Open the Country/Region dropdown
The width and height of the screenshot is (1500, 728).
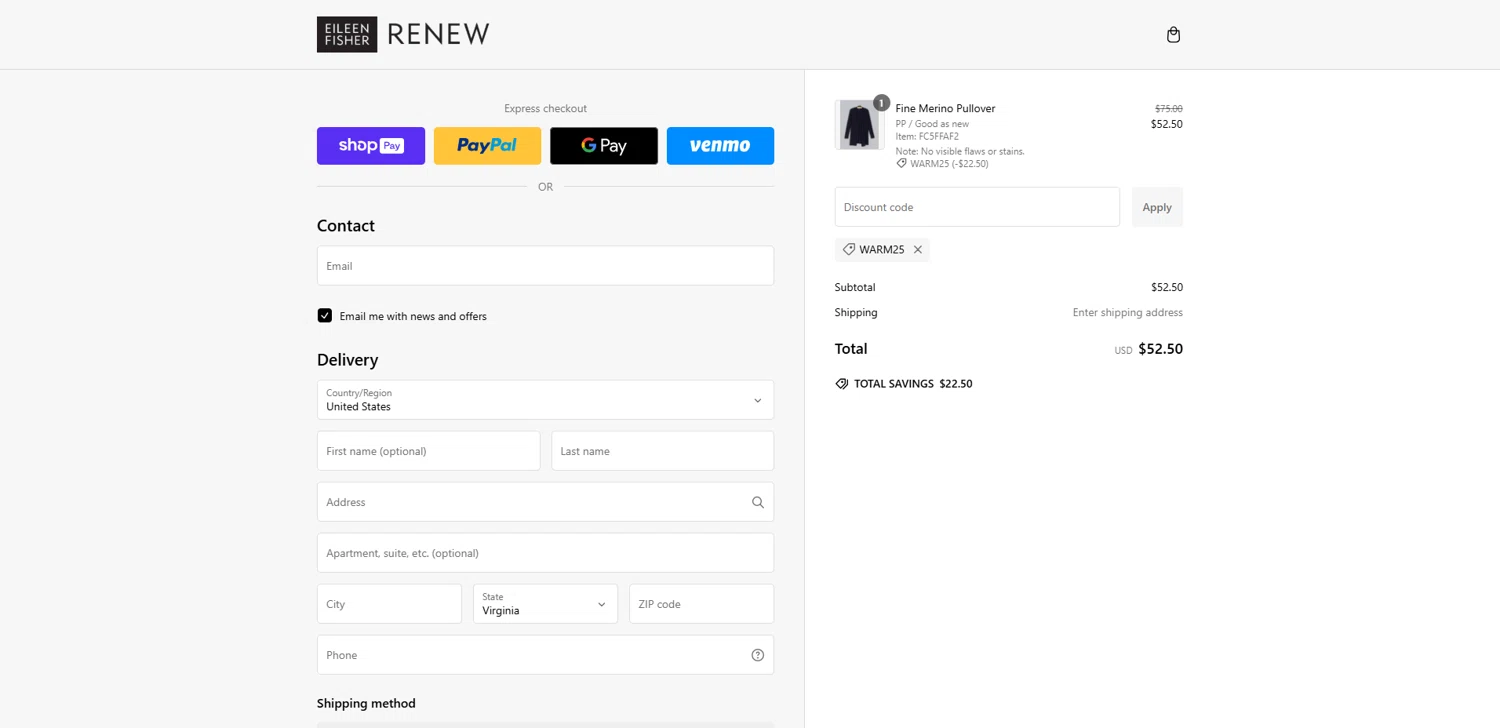(x=545, y=400)
